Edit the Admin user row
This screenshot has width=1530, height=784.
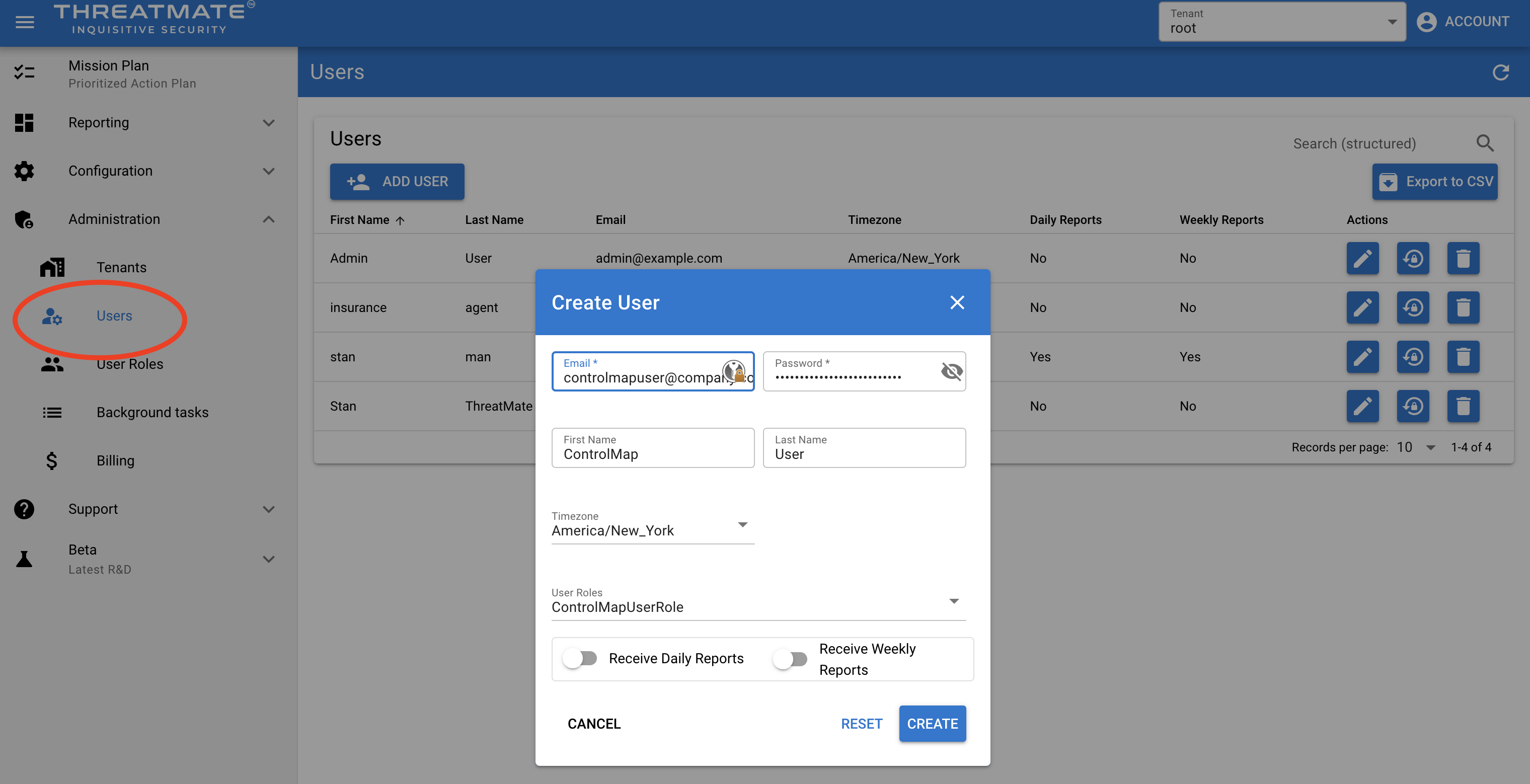1362,258
